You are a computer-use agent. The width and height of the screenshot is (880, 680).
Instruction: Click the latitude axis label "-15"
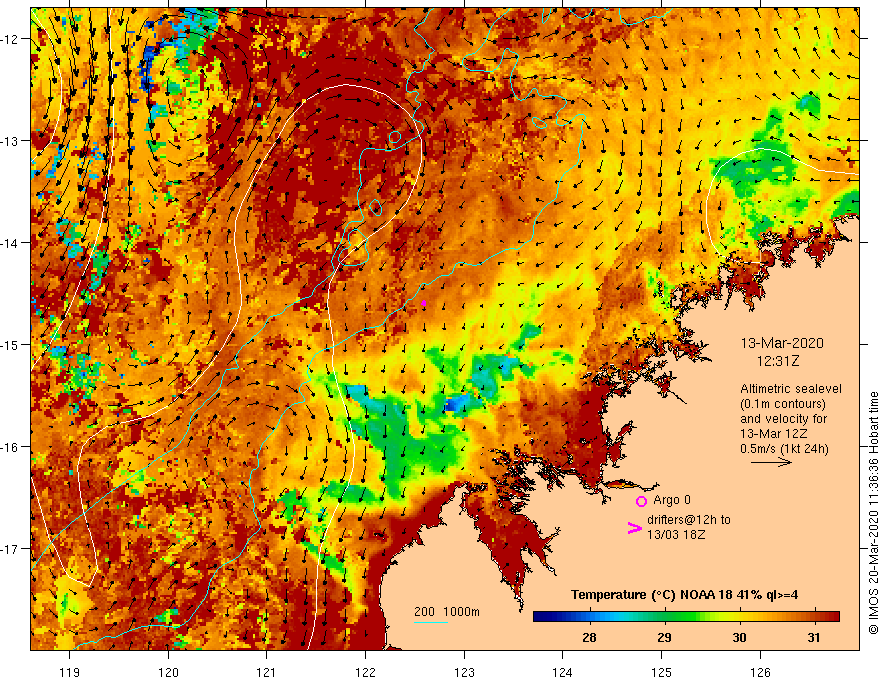11,345
